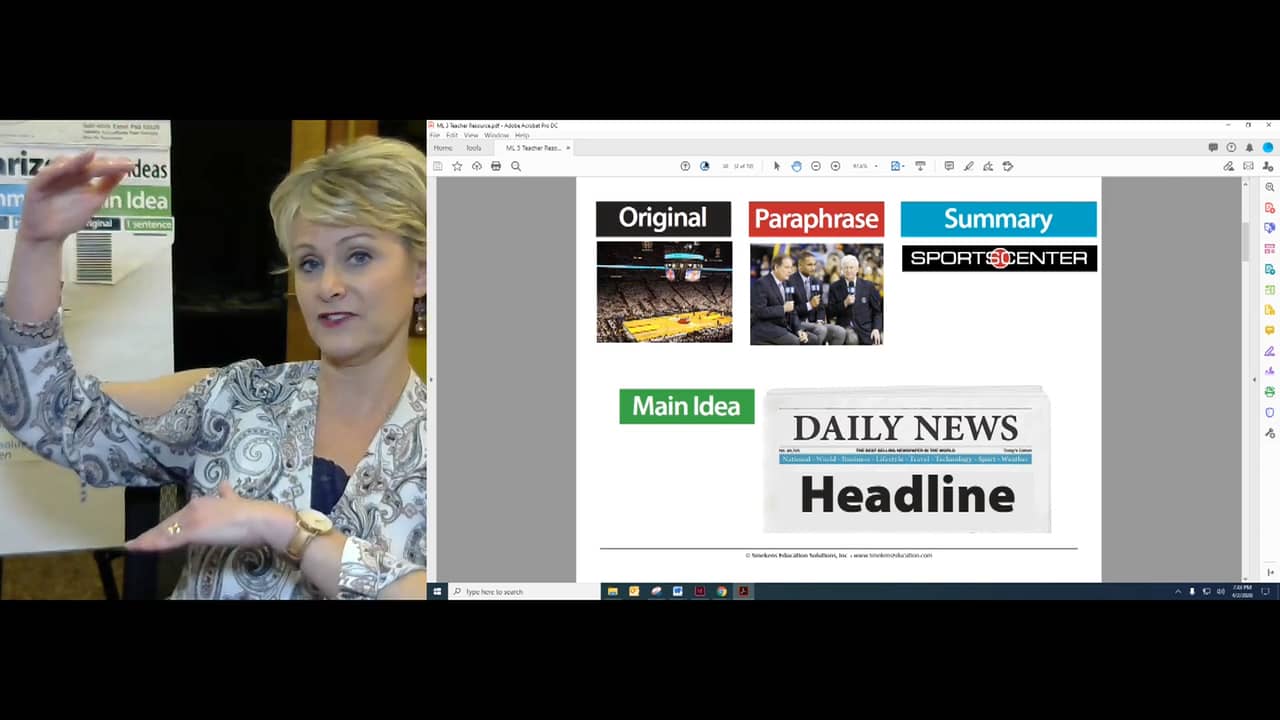This screenshot has height=720, width=1280.
Task: Click the Daily News Headline newspaper image
Action: (x=907, y=460)
